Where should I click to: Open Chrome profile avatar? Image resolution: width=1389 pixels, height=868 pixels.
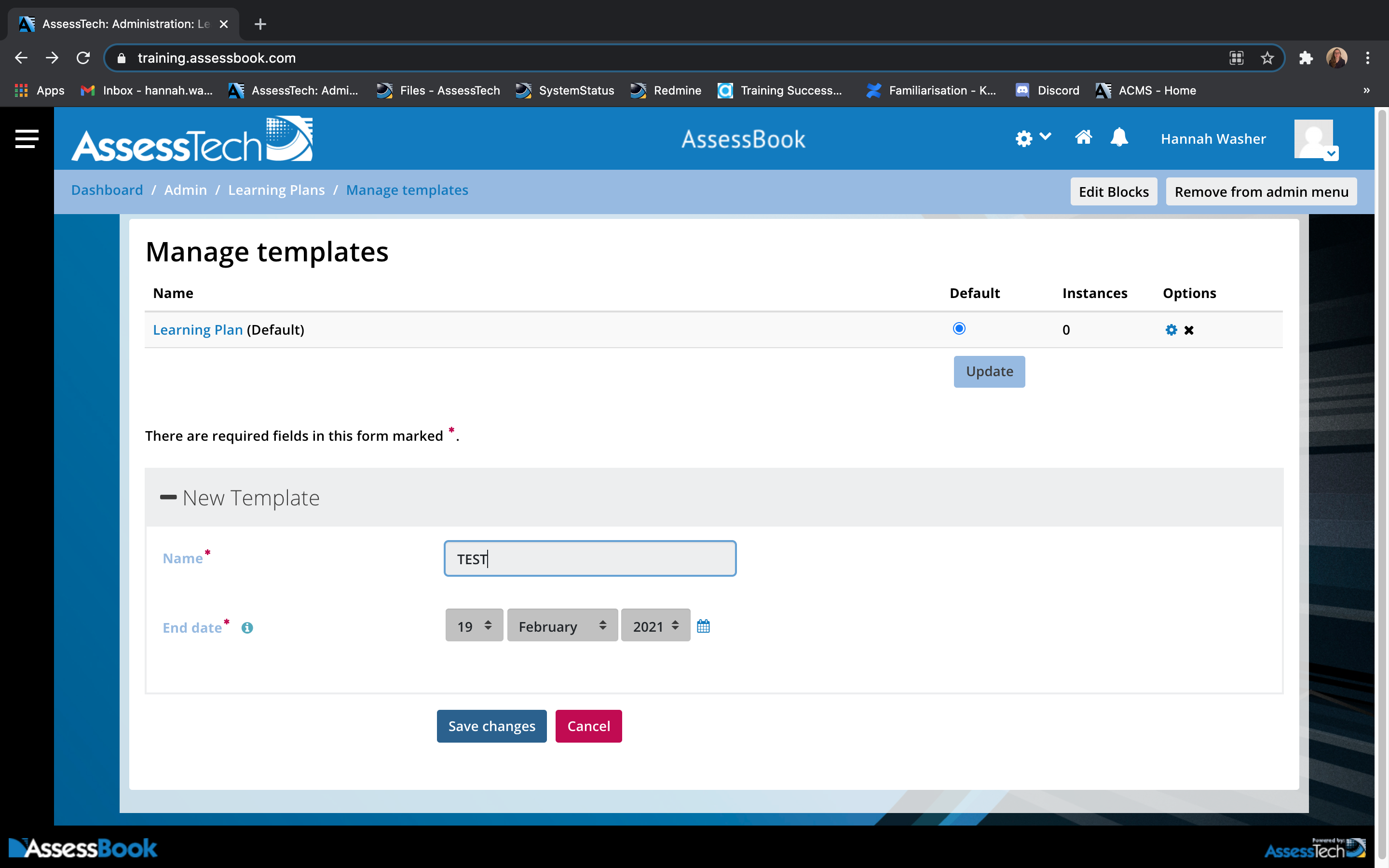[1337, 58]
